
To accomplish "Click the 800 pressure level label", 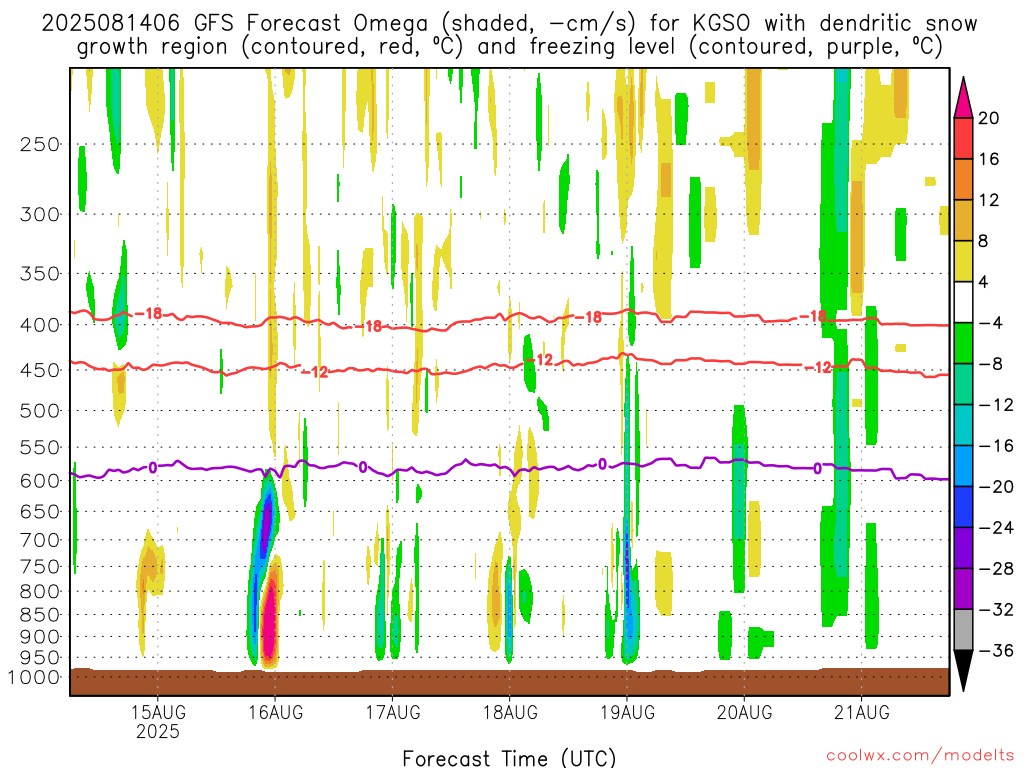I will 40,591.
